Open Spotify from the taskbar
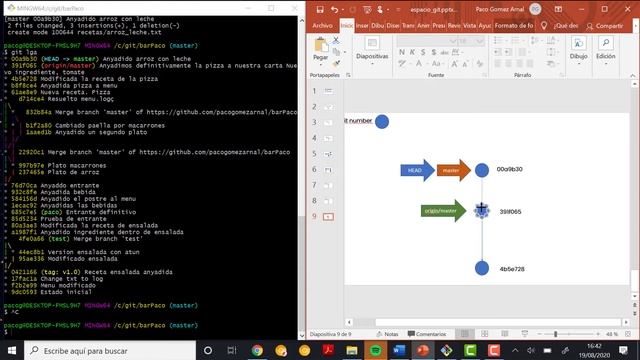Image resolution: width=640 pixels, height=360 pixels. click(376, 350)
